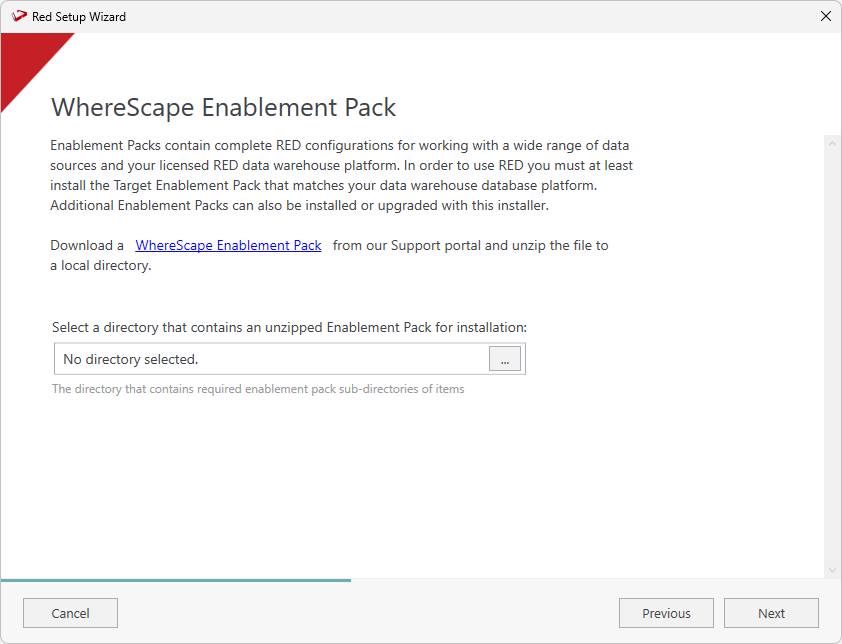Image resolution: width=842 pixels, height=644 pixels.
Task: Cancel the setup wizard
Action: 70,613
